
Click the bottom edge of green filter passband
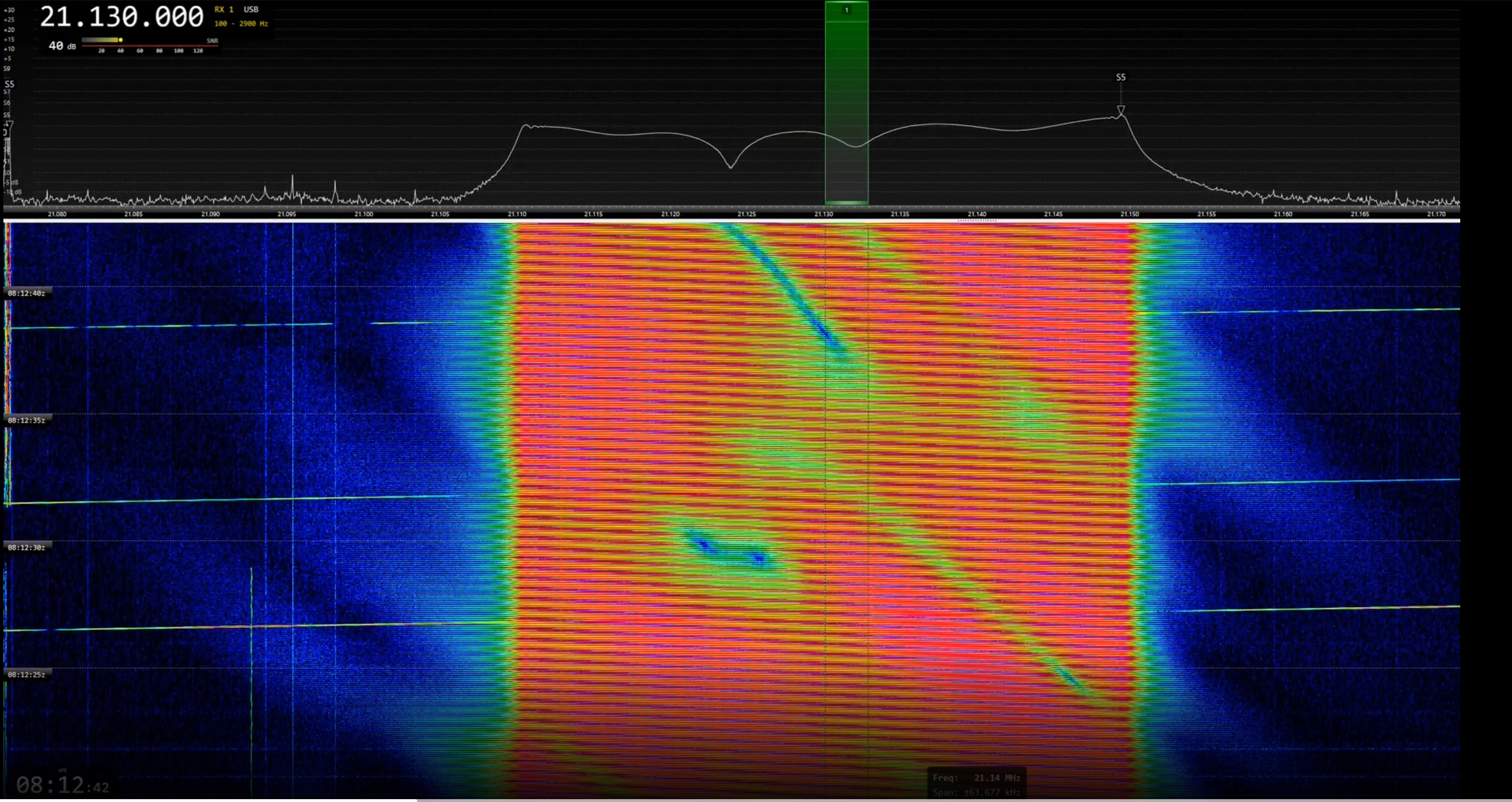846,203
